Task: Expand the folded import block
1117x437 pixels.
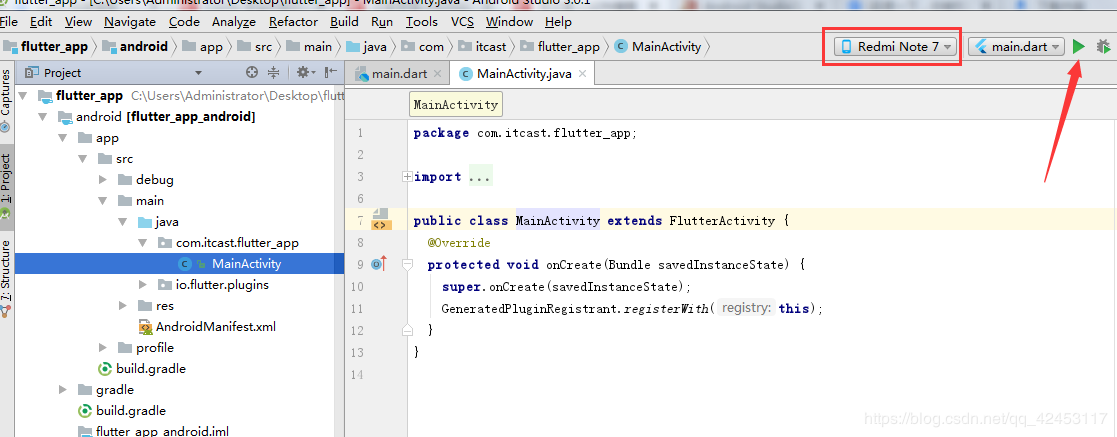Action: (407, 177)
